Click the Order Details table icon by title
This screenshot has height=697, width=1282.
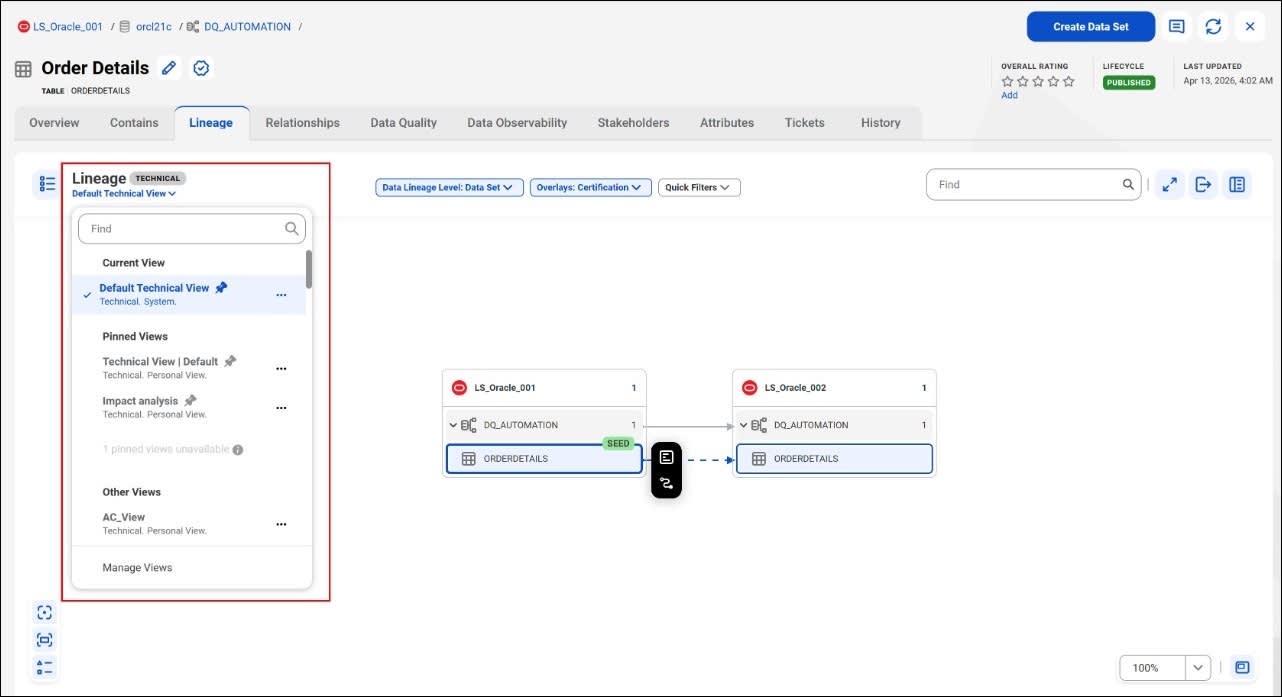click(23, 69)
